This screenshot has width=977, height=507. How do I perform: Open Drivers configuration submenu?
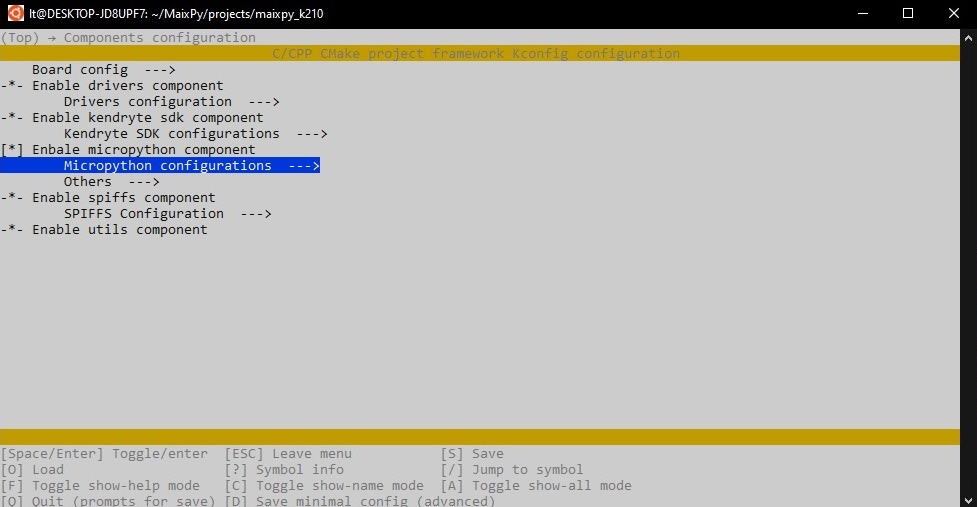point(171,102)
